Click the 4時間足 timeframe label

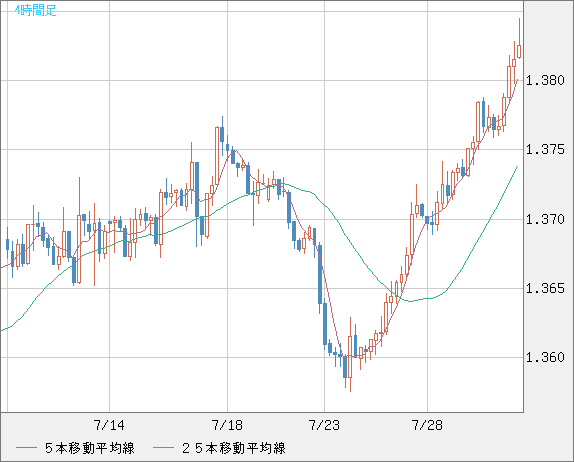(36, 10)
